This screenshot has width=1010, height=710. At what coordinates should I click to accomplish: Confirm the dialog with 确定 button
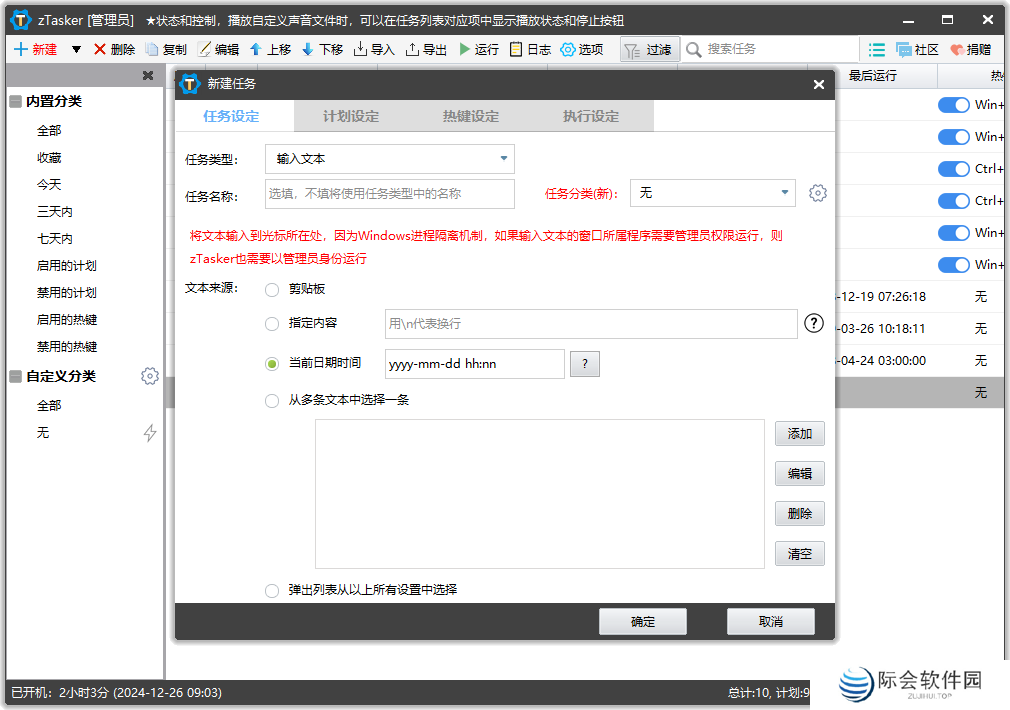pos(642,621)
